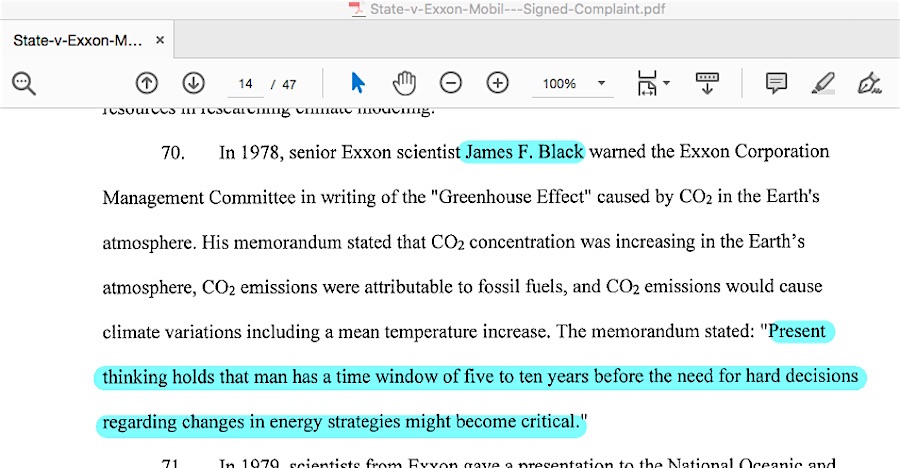Image resolution: width=900 pixels, height=468 pixels.
Task: Click the find text magnifier icon
Action: 24,84
